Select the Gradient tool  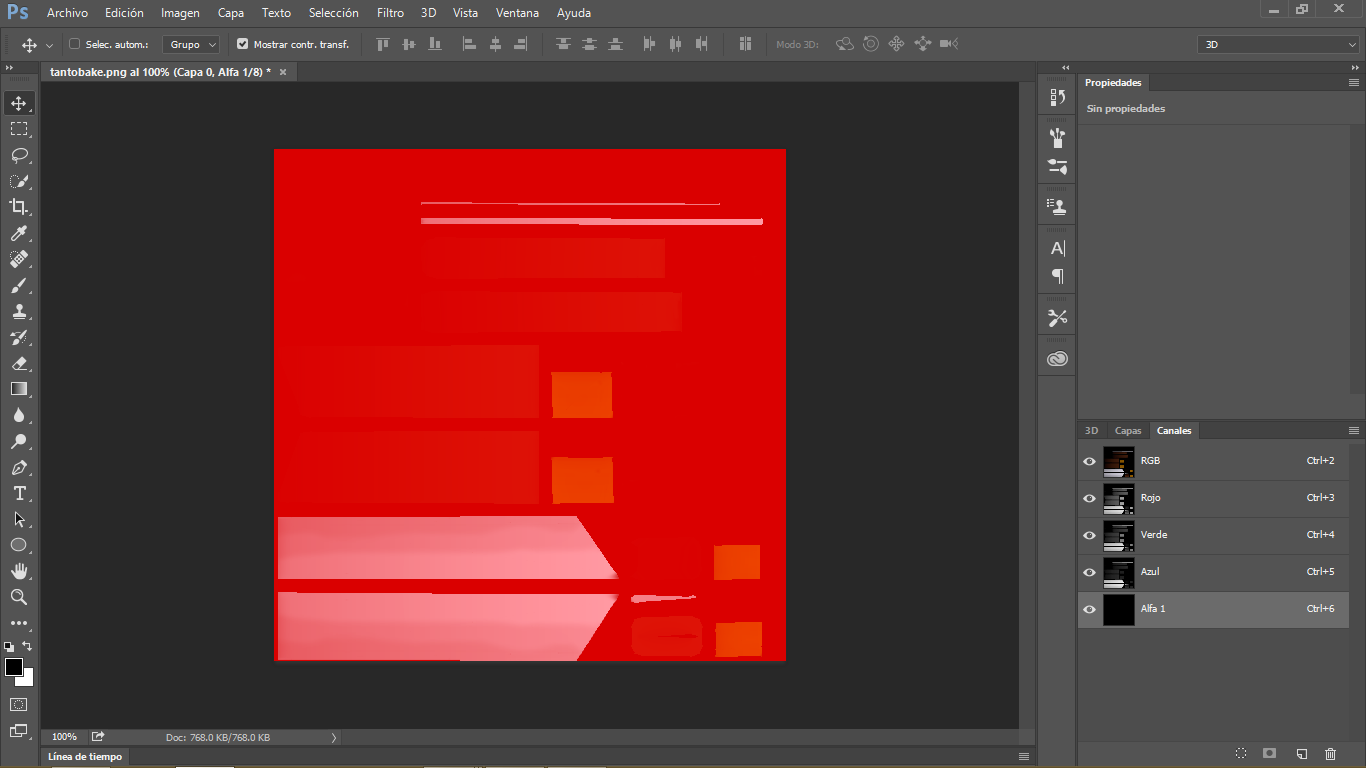click(19, 389)
